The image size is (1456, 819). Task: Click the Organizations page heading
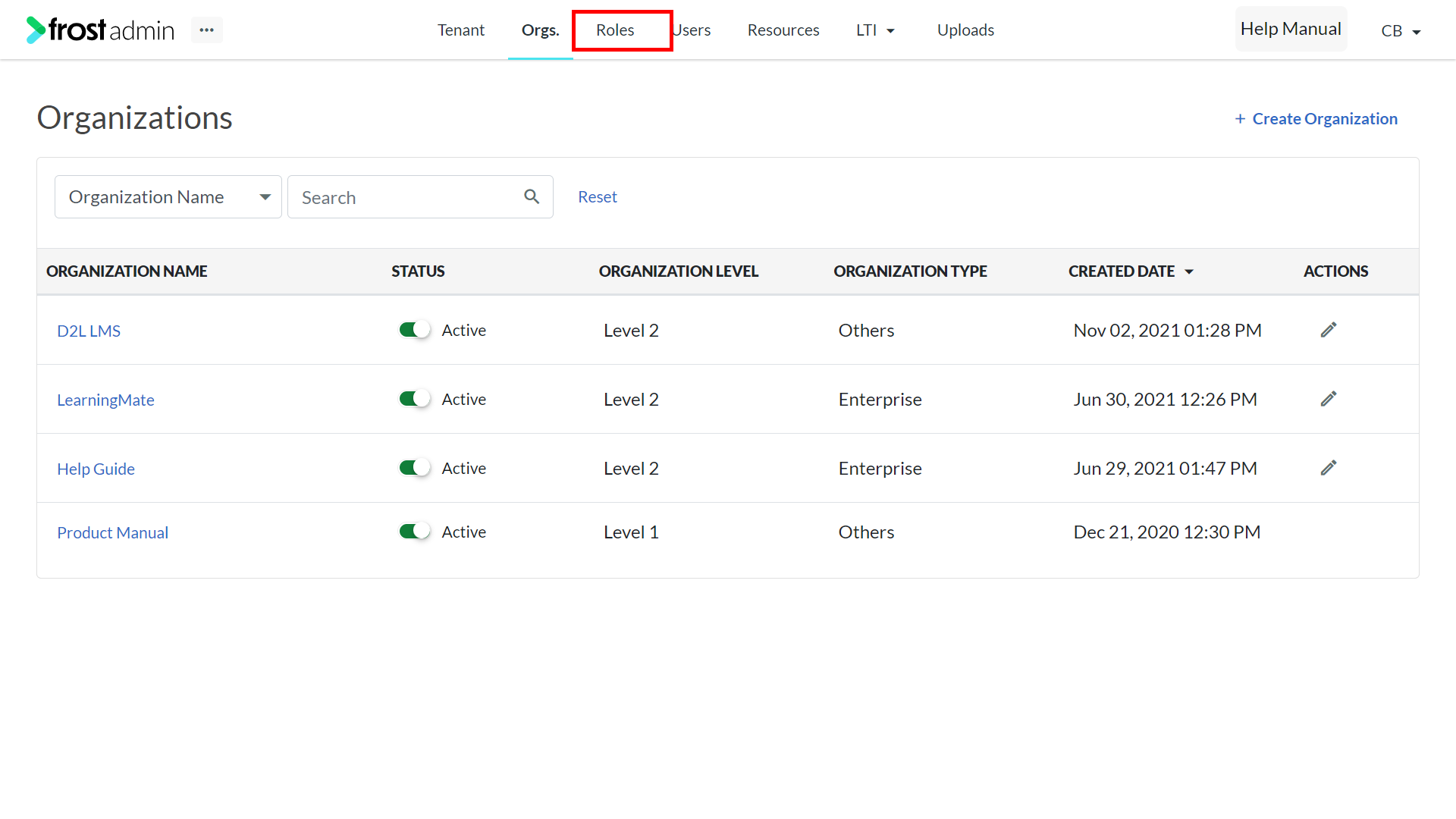point(135,118)
